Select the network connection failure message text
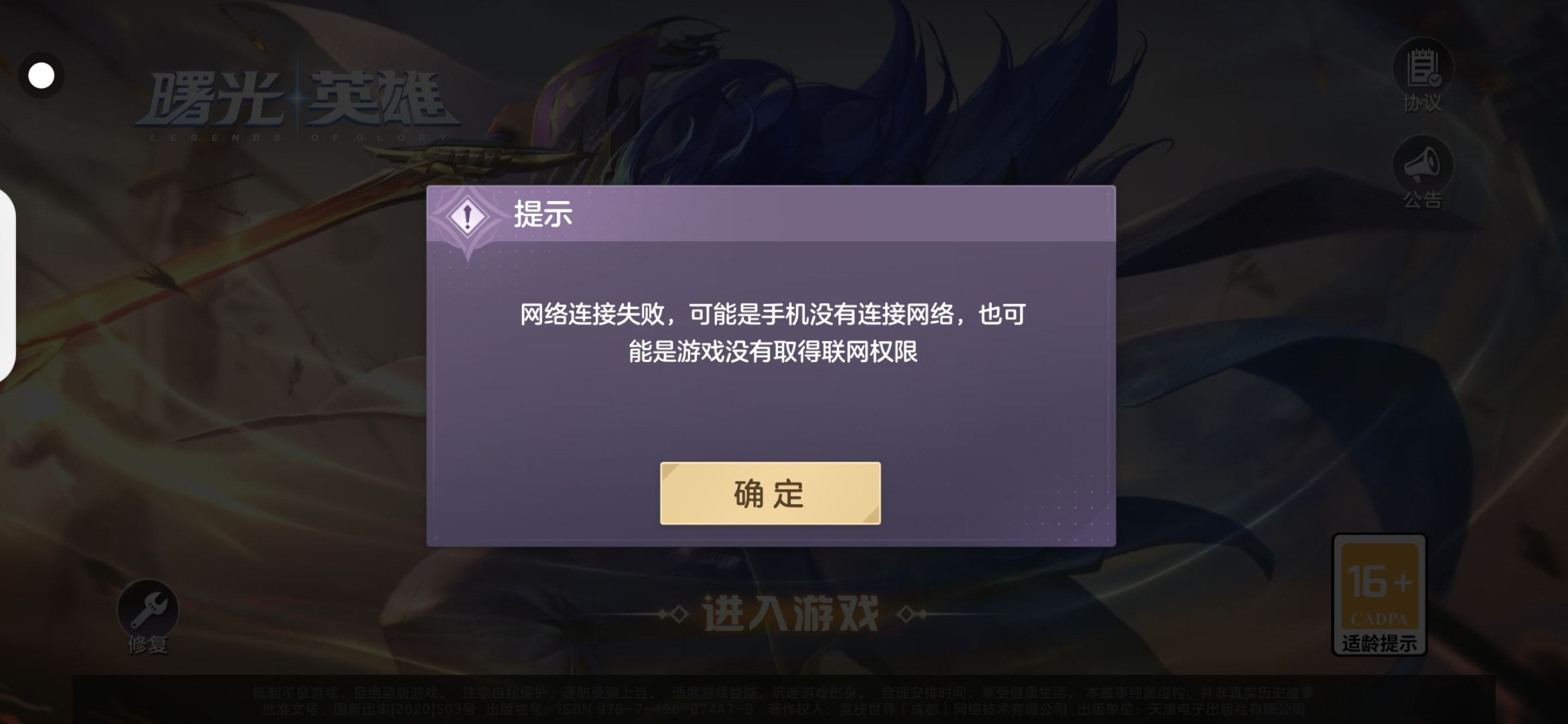The image size is (1568, 724). tap(773, 333)
